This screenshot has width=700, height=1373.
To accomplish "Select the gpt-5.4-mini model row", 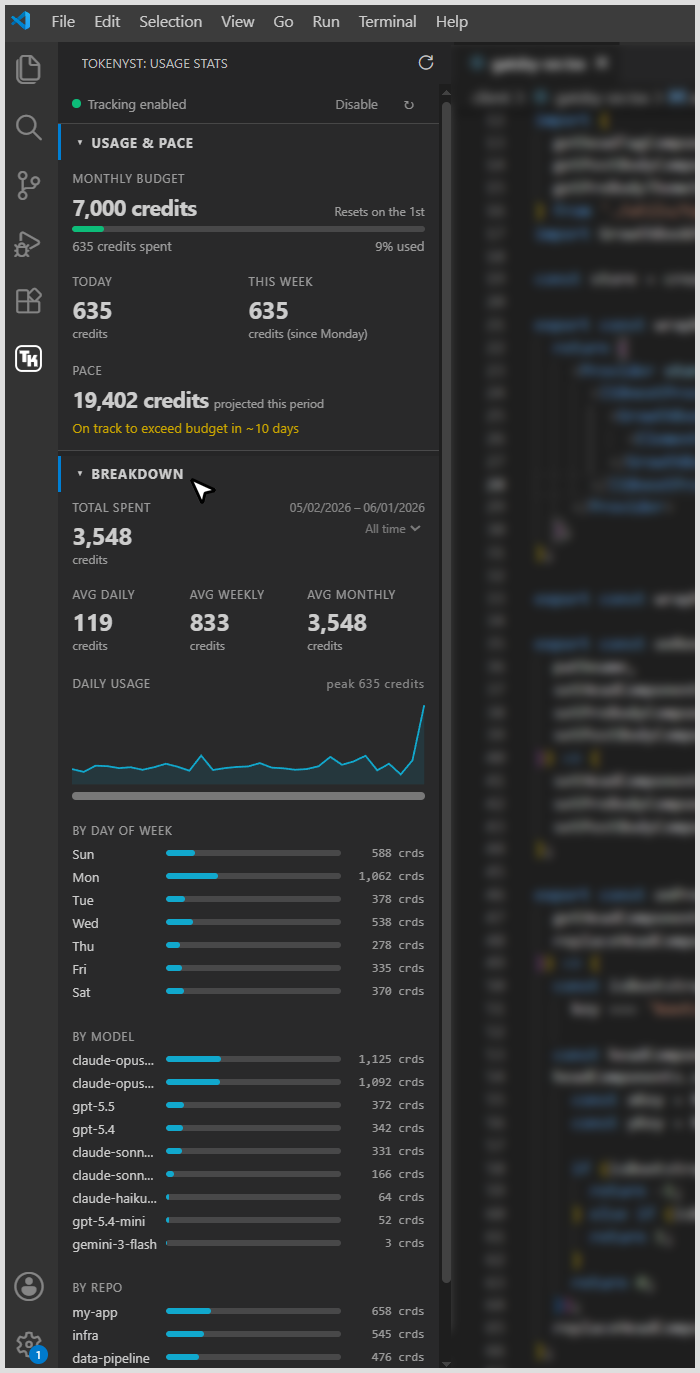I will tap(248, 1220).
